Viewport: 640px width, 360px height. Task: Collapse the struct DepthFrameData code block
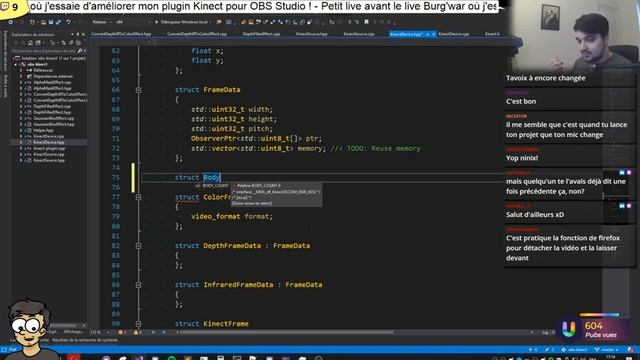pyautogui.click(x=138, y=246)
